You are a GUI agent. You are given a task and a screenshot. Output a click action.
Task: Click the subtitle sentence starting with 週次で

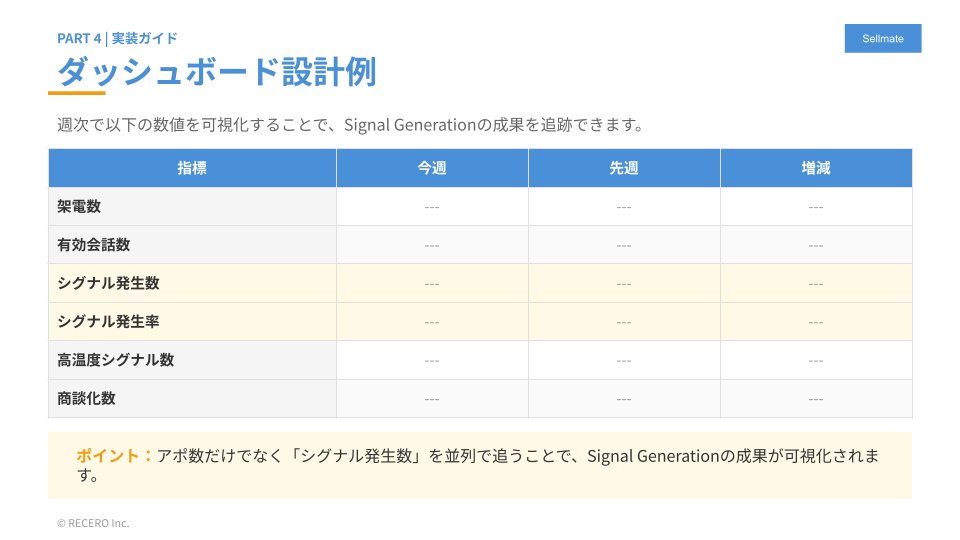tap(349, 125)
